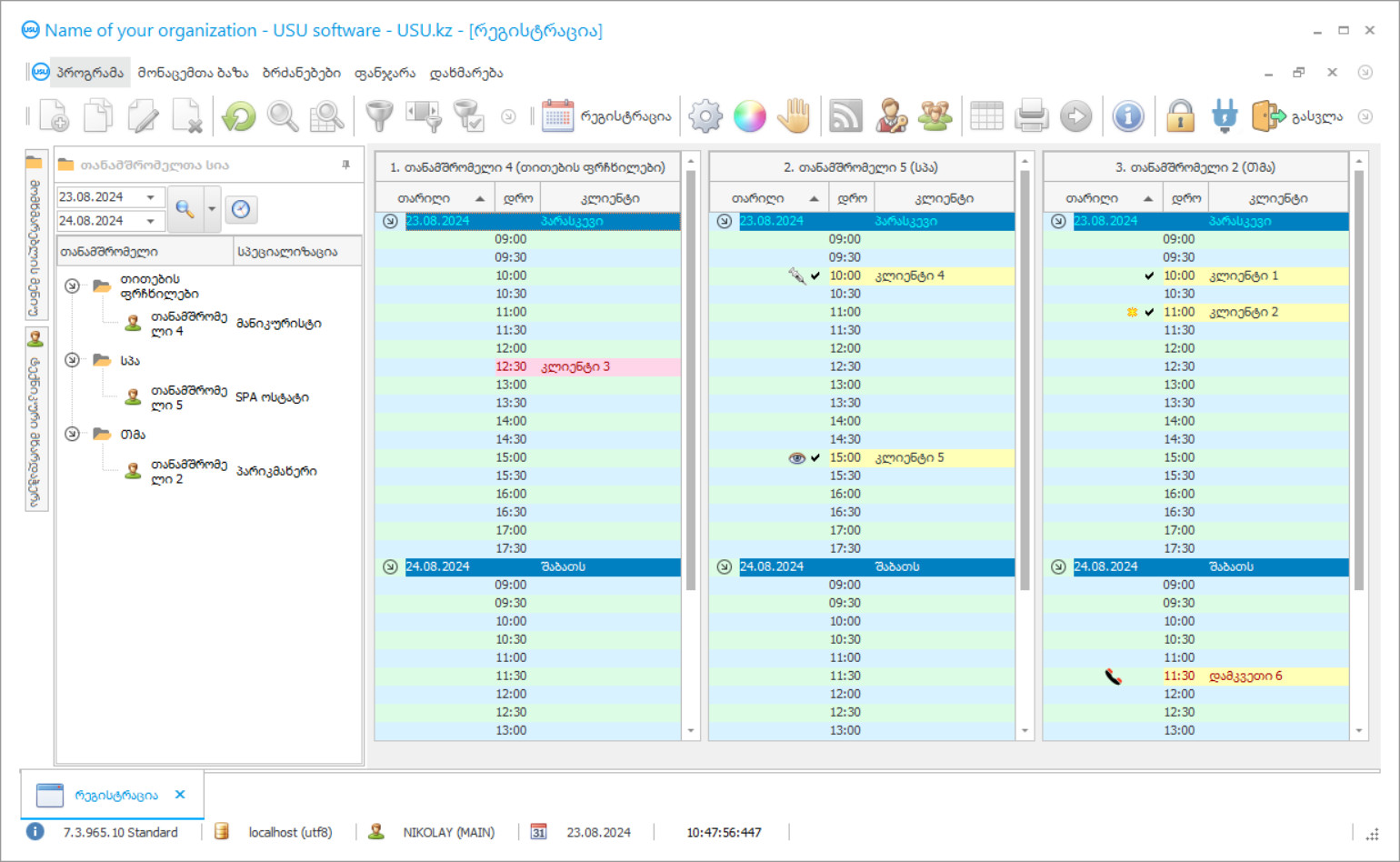Collapse 24.08.2024 group in third schedule

pos(1058,566)
